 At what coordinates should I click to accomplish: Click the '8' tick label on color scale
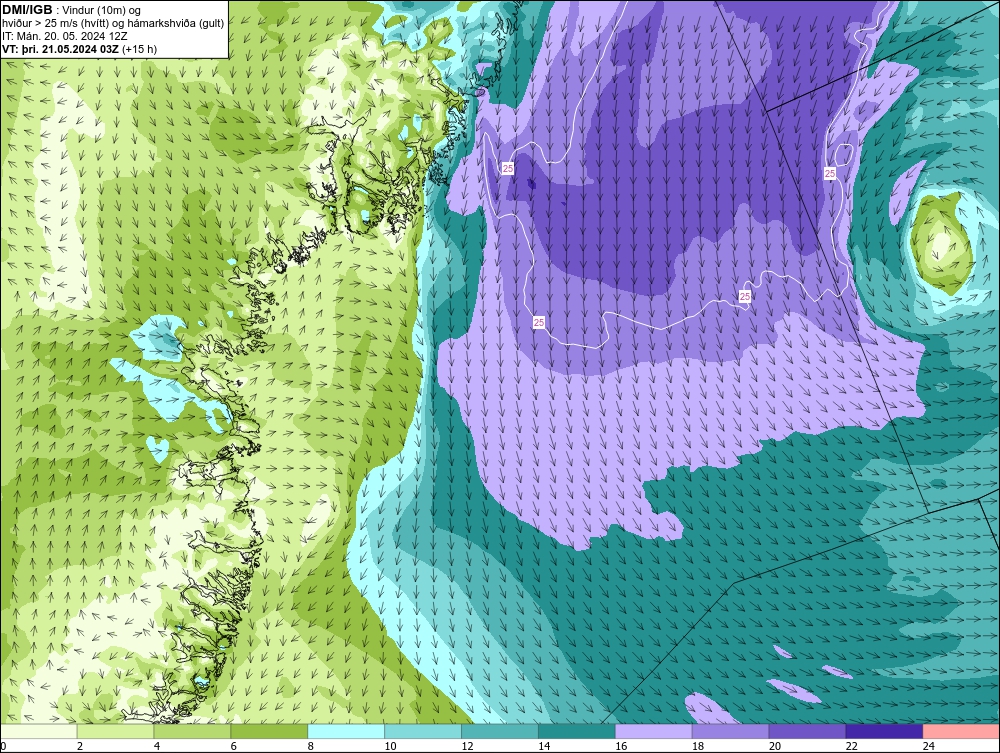[311, 746]
